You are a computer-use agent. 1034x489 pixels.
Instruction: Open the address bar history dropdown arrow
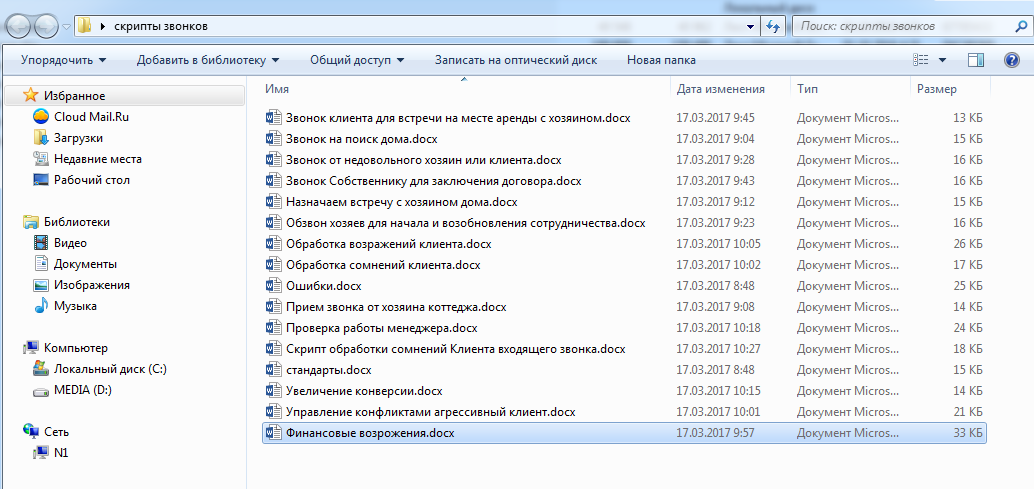click(x=750, y=27)
